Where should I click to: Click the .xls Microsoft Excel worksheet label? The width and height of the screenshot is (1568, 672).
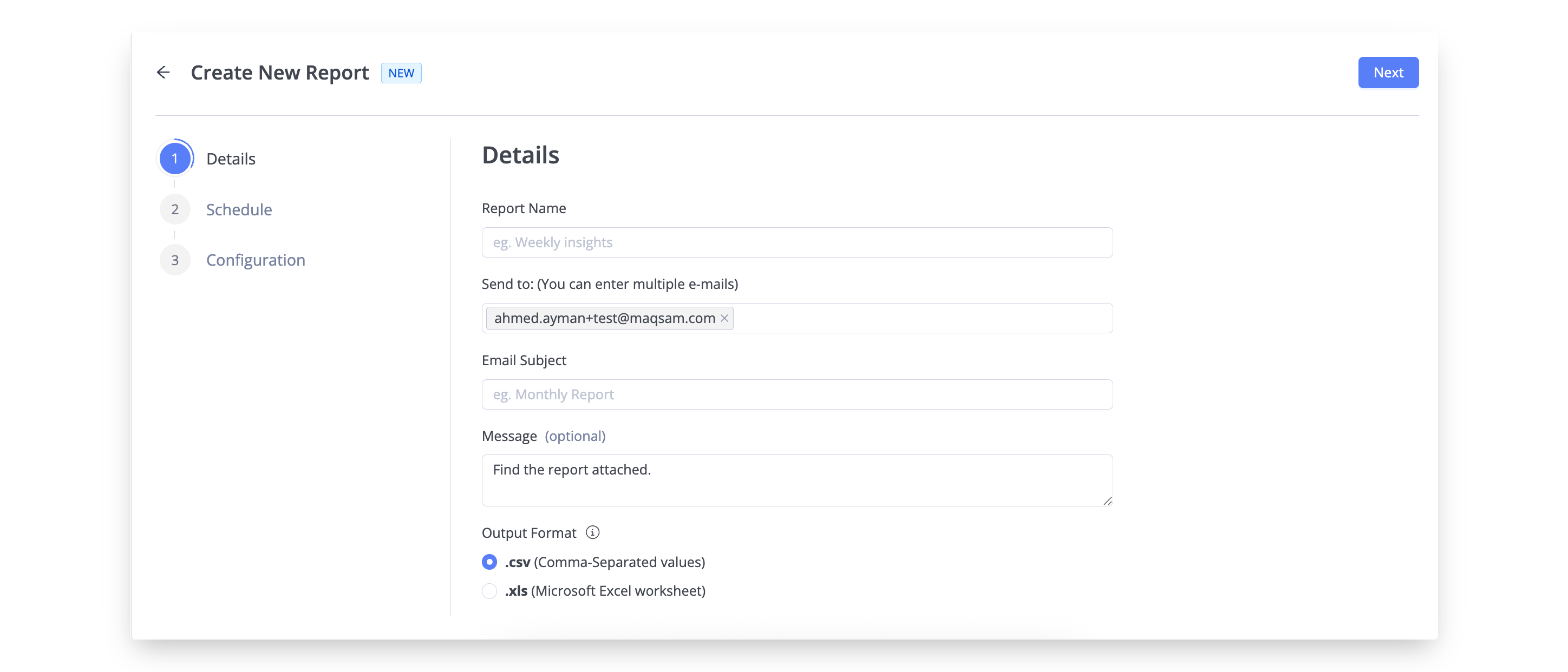pyautogui.click(x=605, y=591)
